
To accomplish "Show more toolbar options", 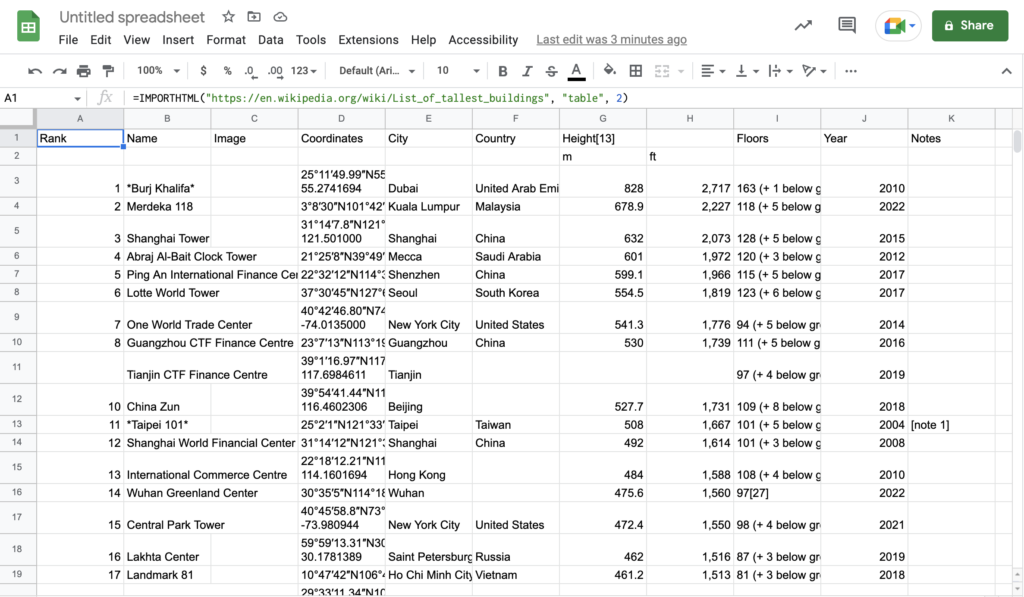I will (x=850, y=71).
